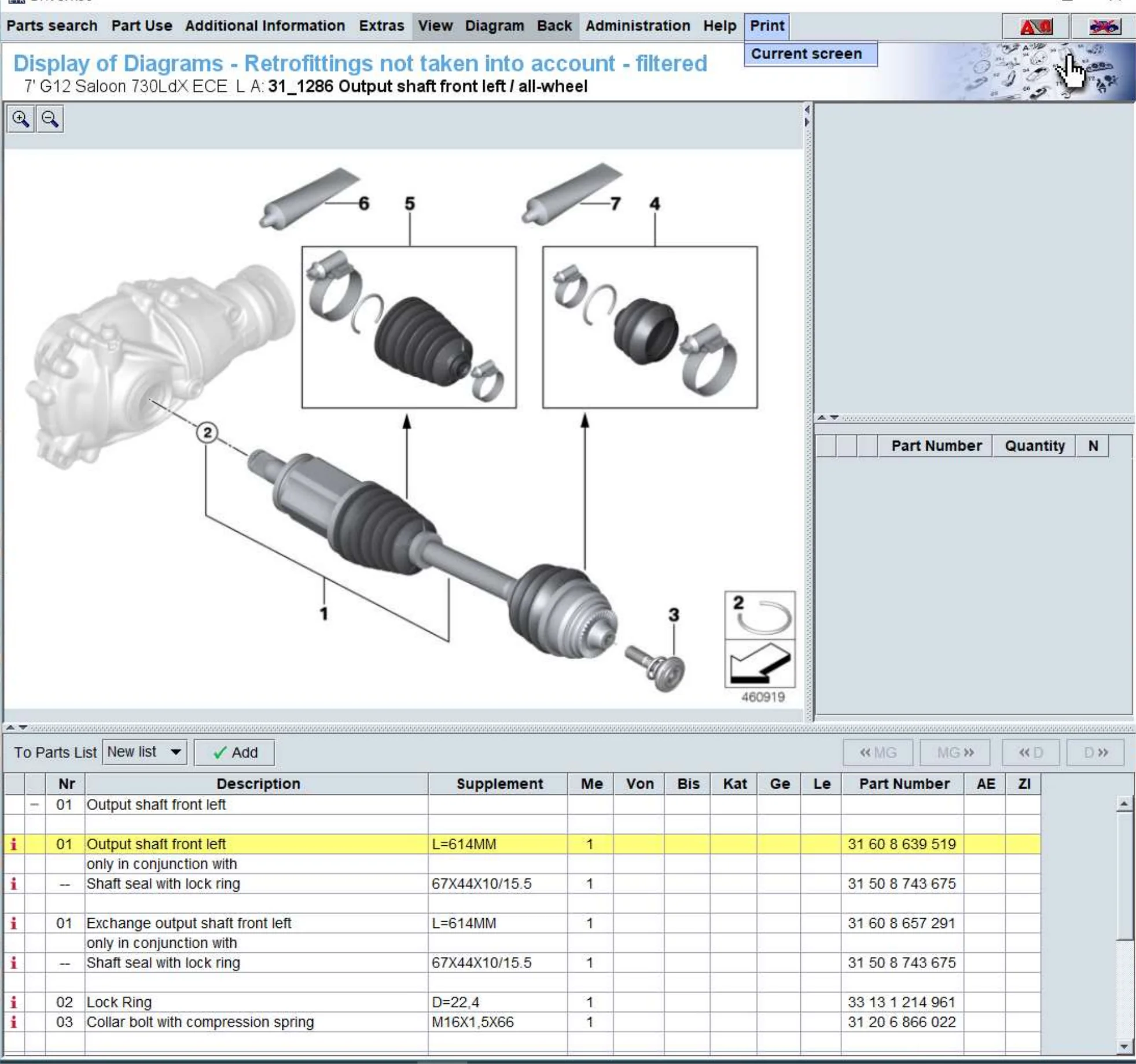Collapse the Output shaft front left group

click(x=35, y=805)
